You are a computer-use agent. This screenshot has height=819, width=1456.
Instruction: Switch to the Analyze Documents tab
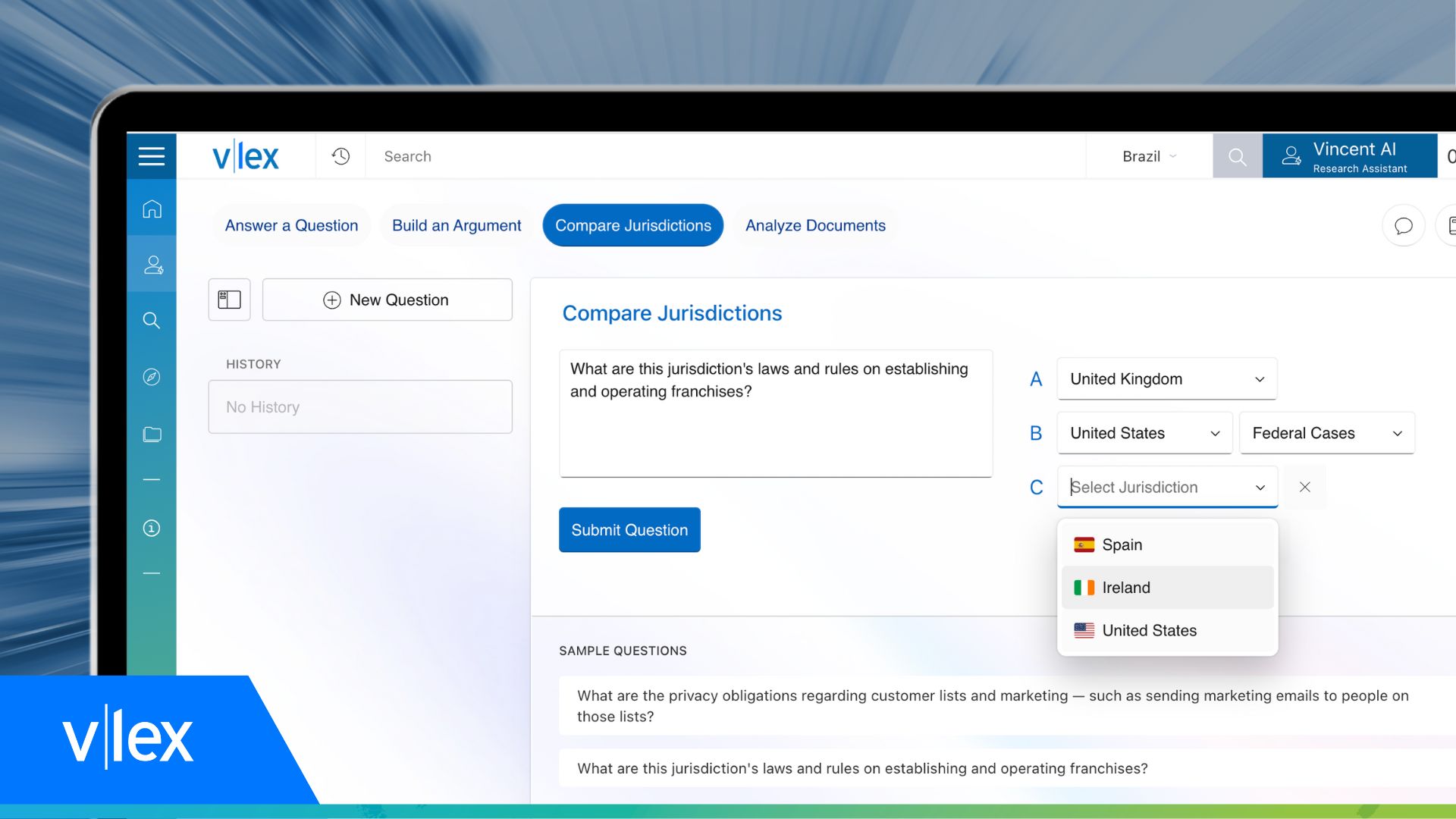815,225
